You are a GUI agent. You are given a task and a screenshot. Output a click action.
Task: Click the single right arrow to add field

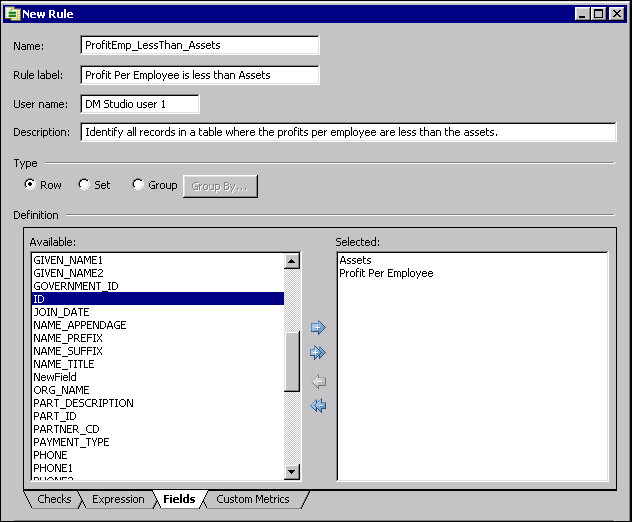coord(319,327)
